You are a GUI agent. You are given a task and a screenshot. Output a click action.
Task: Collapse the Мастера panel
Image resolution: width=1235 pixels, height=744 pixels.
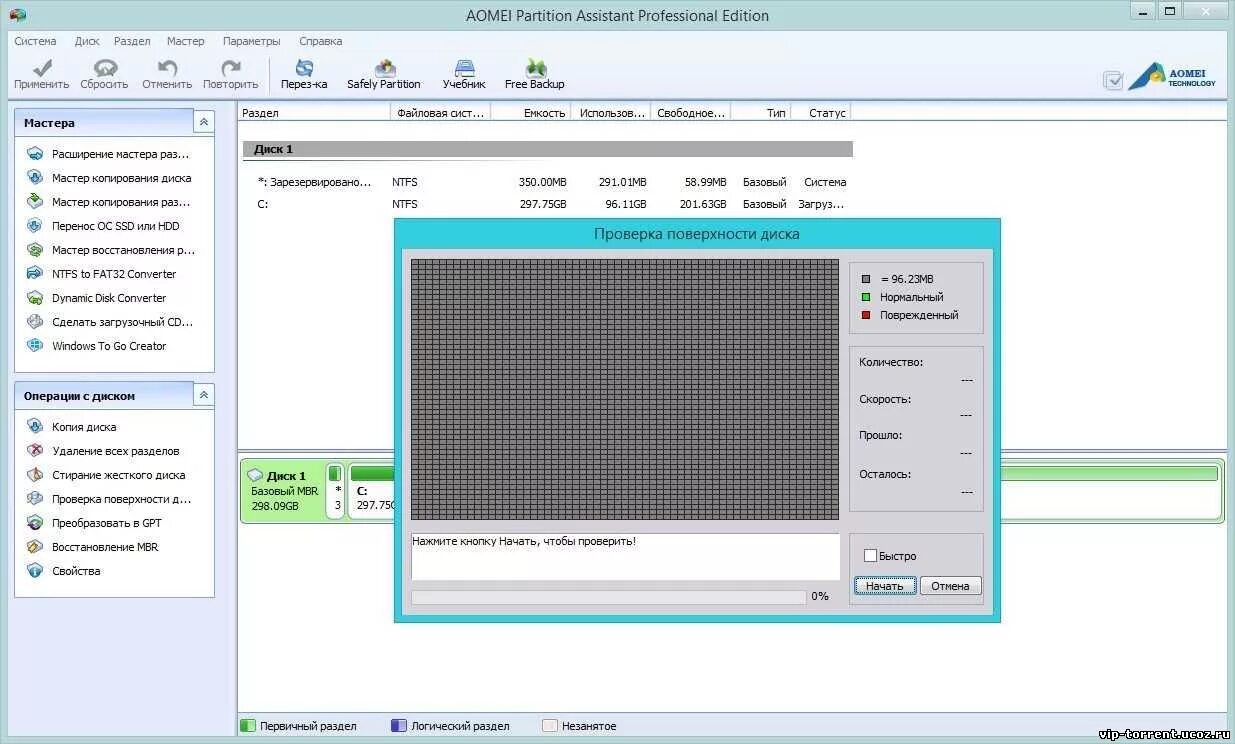(204, 122)
